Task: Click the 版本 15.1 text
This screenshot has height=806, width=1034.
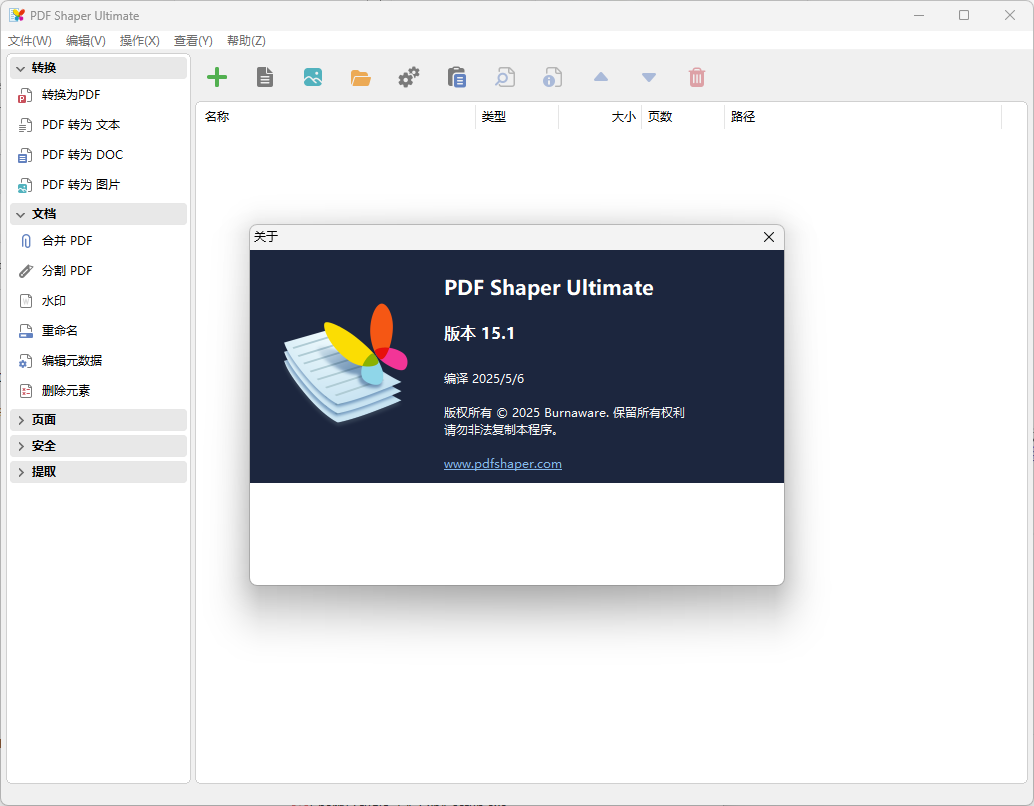Action: point(479,334)
